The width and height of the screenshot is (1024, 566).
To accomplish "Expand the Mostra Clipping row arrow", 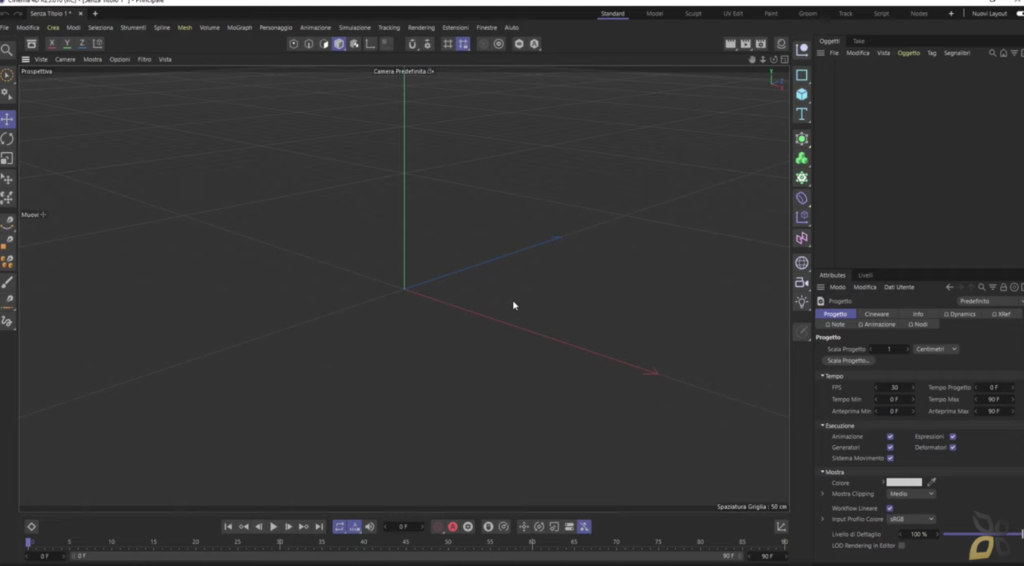I will coord(822,494).
